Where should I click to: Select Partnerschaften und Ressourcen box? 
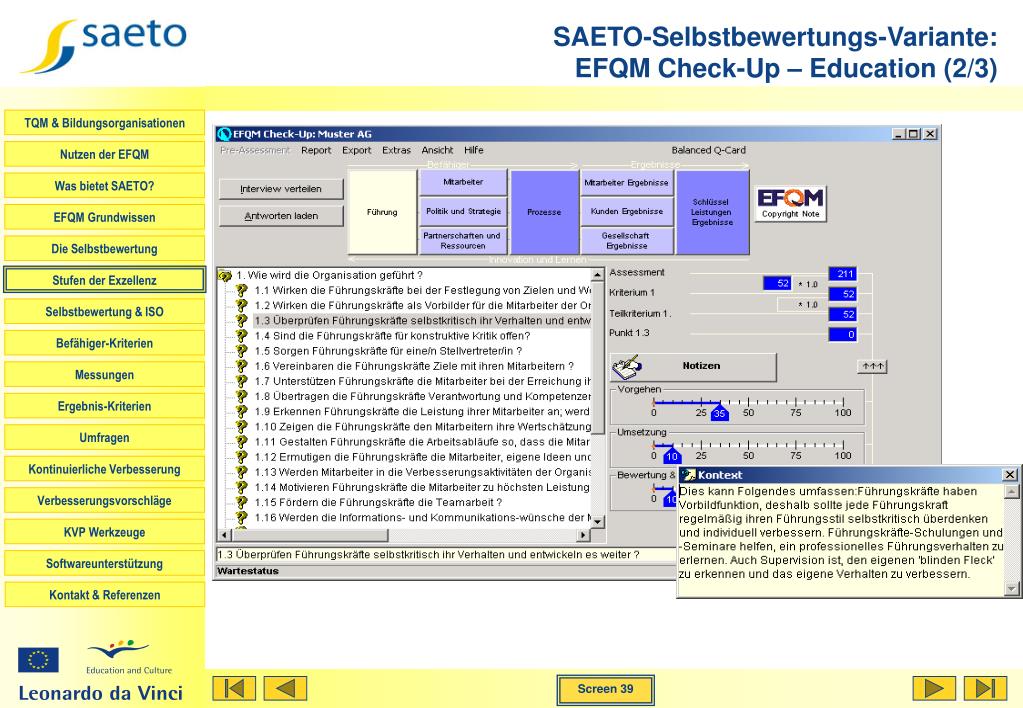[x=463, y=241]
